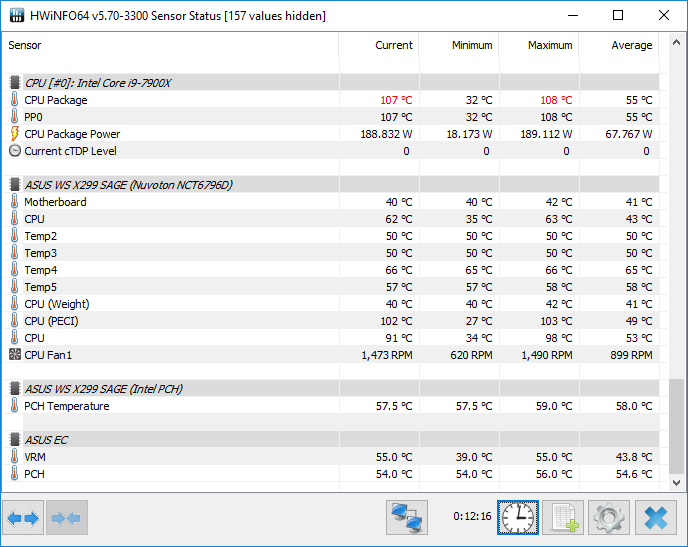
Task: Click the Intel Core i9-7900X chip icon
Action: coord(15,82)
